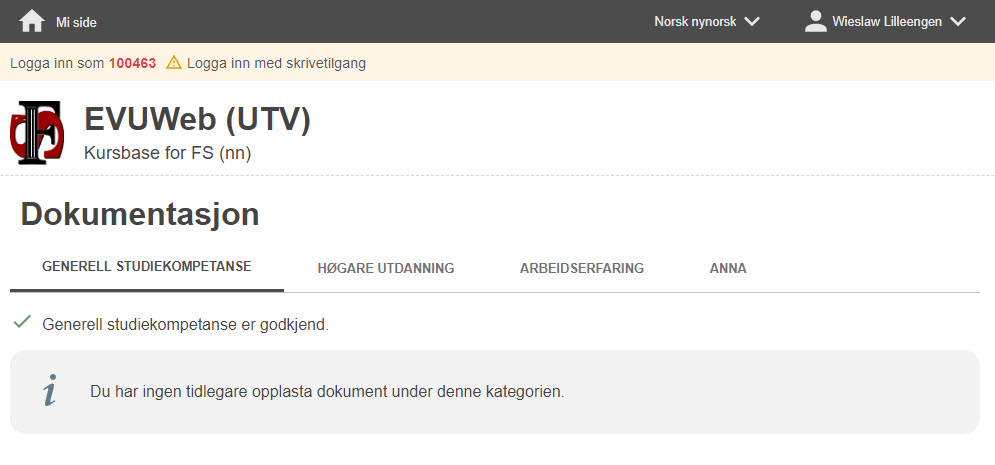Open the Norsk nynorsk language dropdown
The height and width of the screenshot is (465, 995).
click(707, 22)
